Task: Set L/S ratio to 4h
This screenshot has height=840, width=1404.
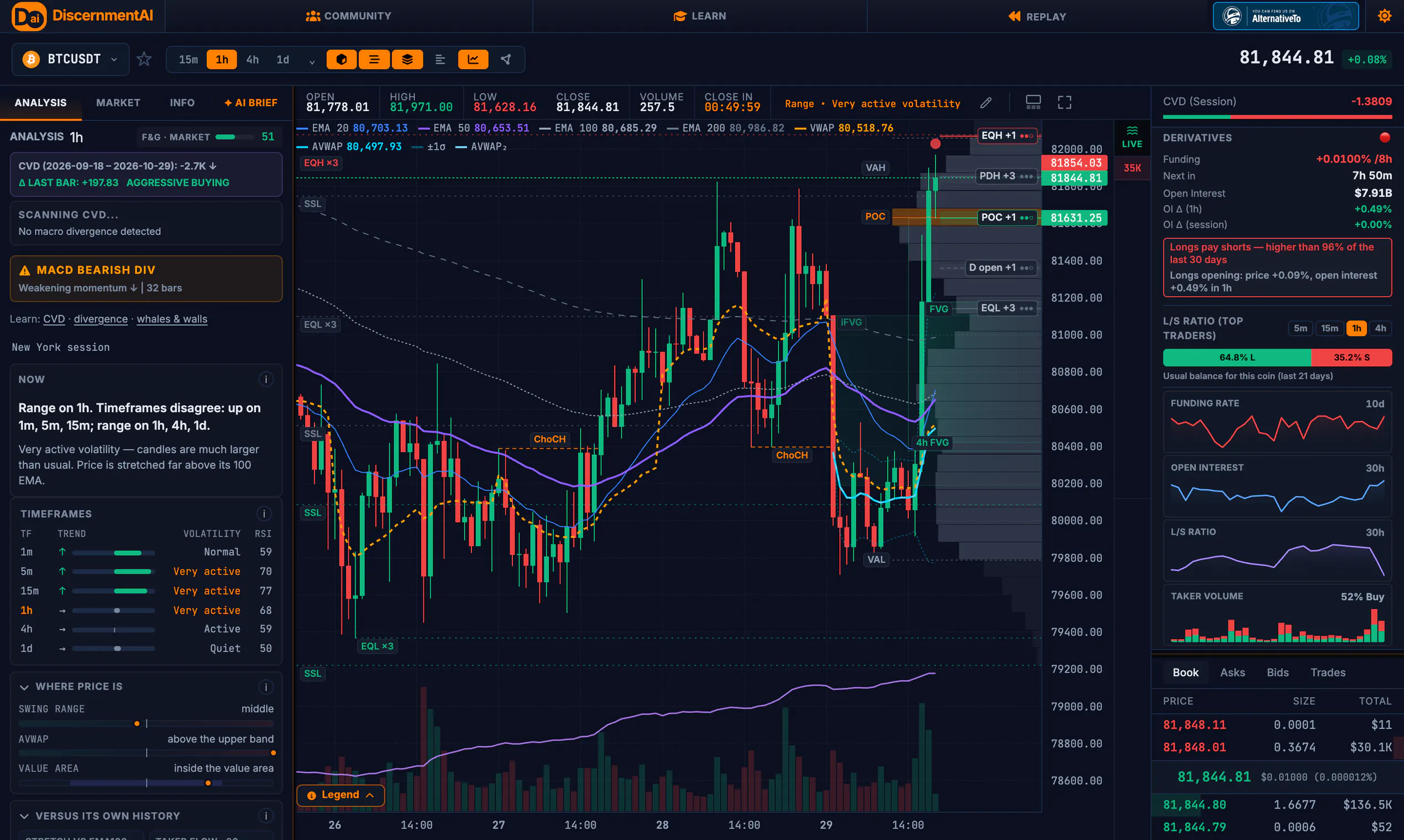Action: pos(1380,328)
